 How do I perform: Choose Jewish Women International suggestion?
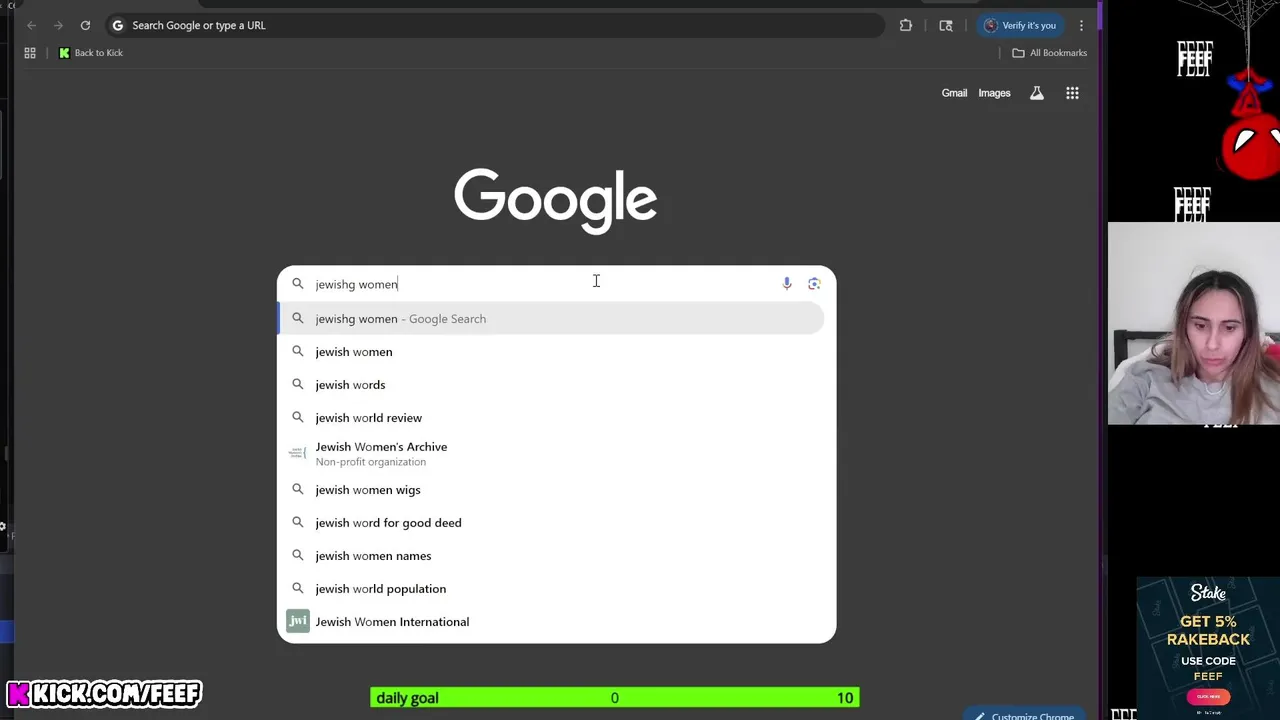(550, 622)
